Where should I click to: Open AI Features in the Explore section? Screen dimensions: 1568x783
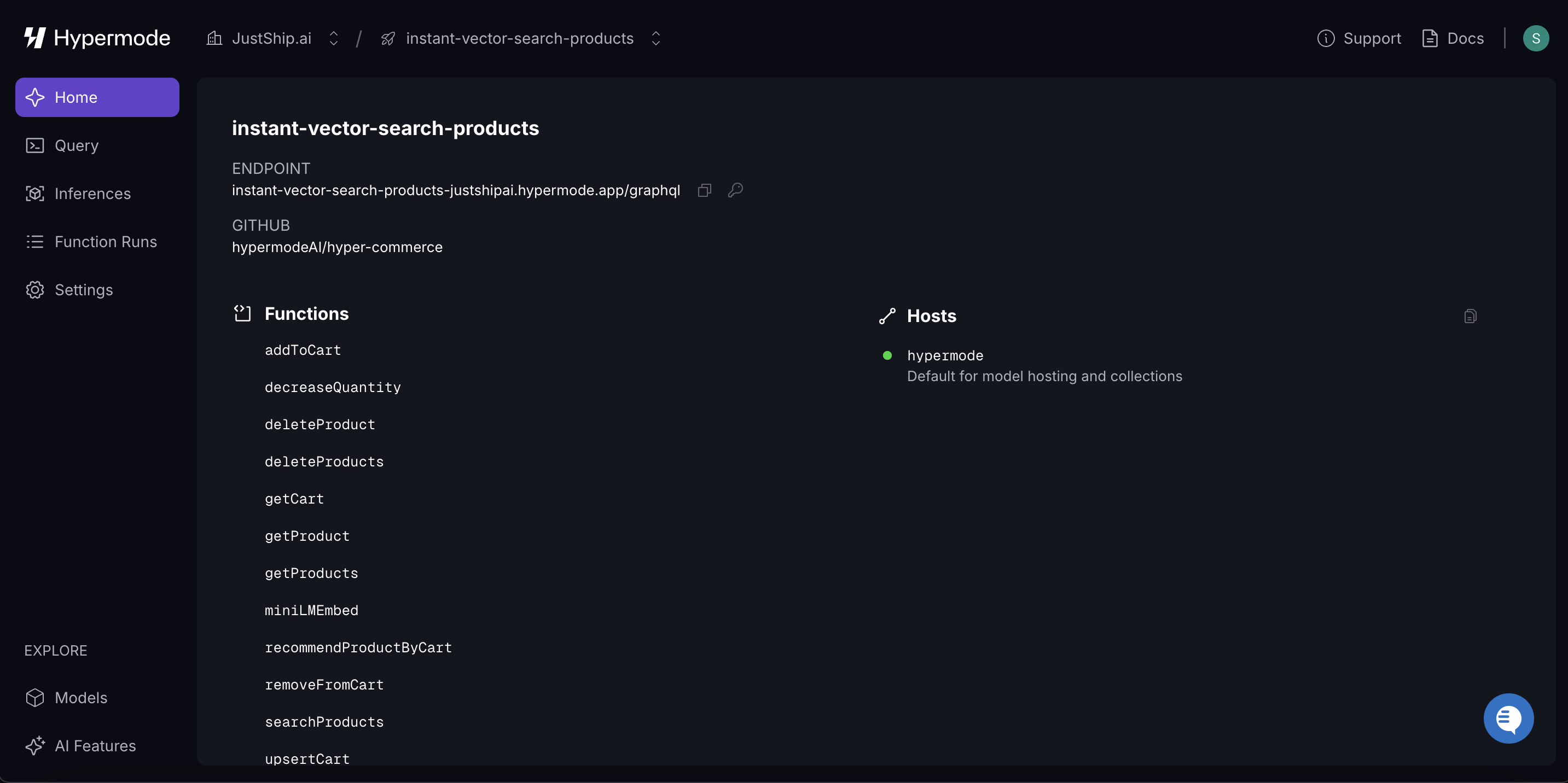click(x=95, y=746)
